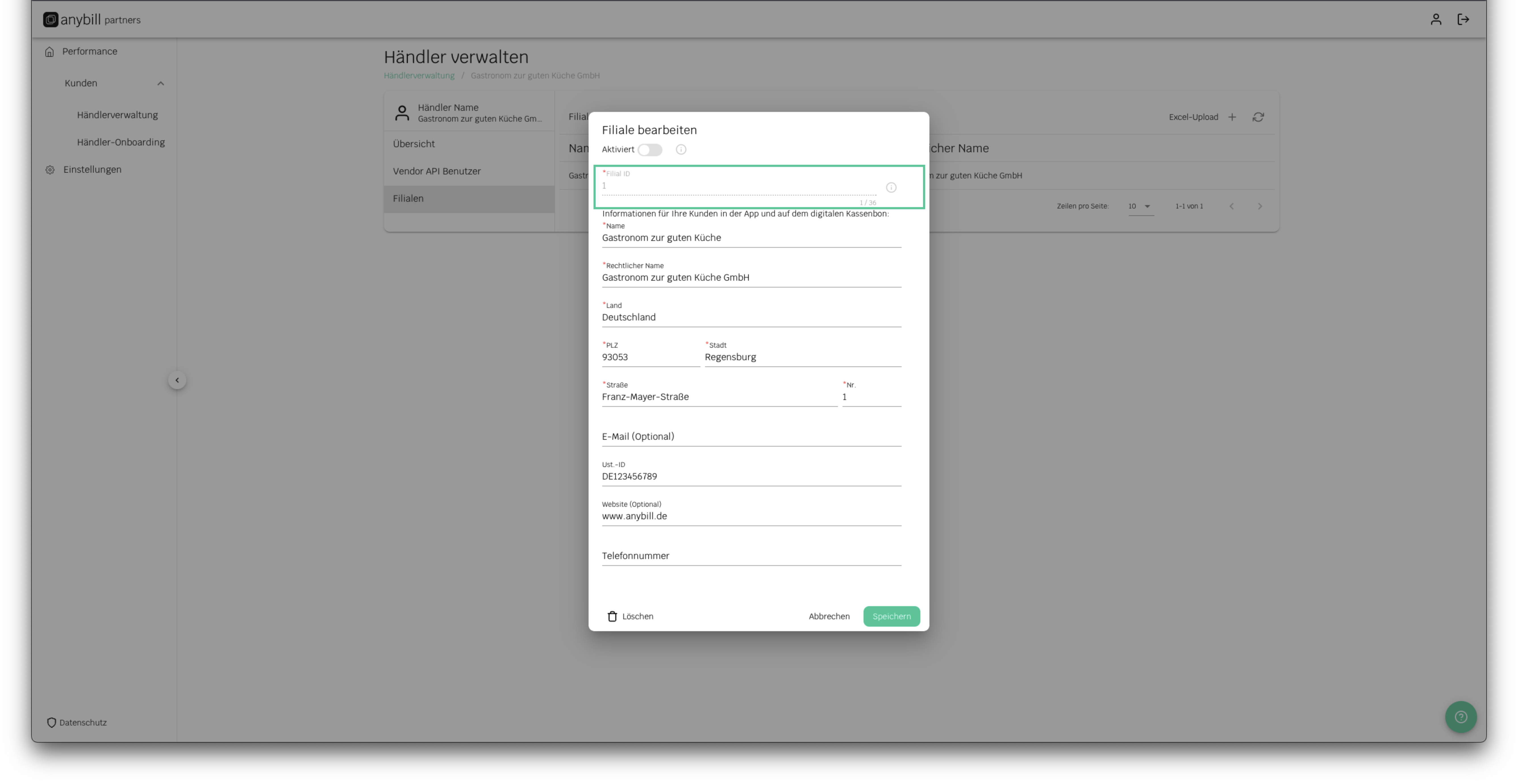The height and width of the screenshot is (784, 1518).
Task: Open Zeilen pro Seite dropdown
Action: pos(1141,206)
